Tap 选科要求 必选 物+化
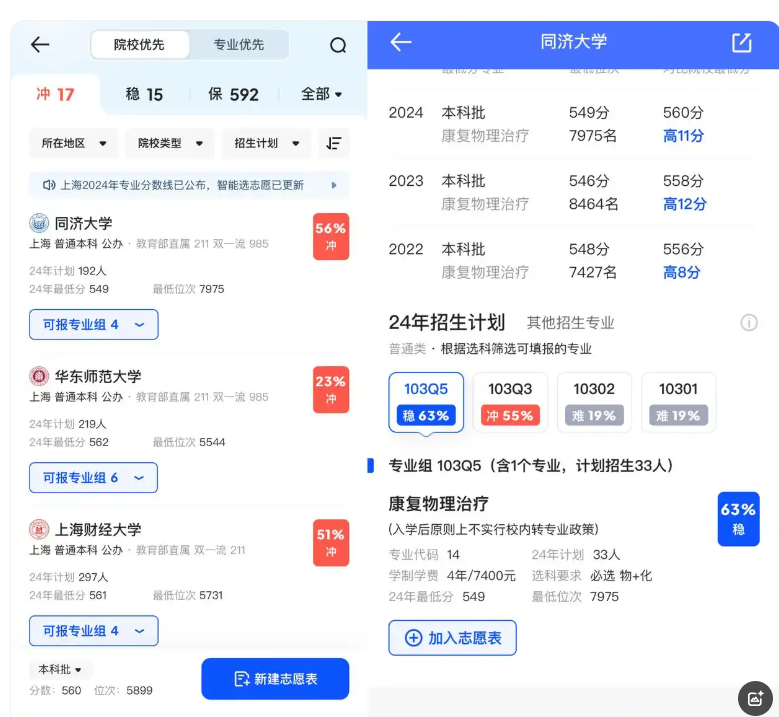Screen dimensions: 779x717 point(592,575)
